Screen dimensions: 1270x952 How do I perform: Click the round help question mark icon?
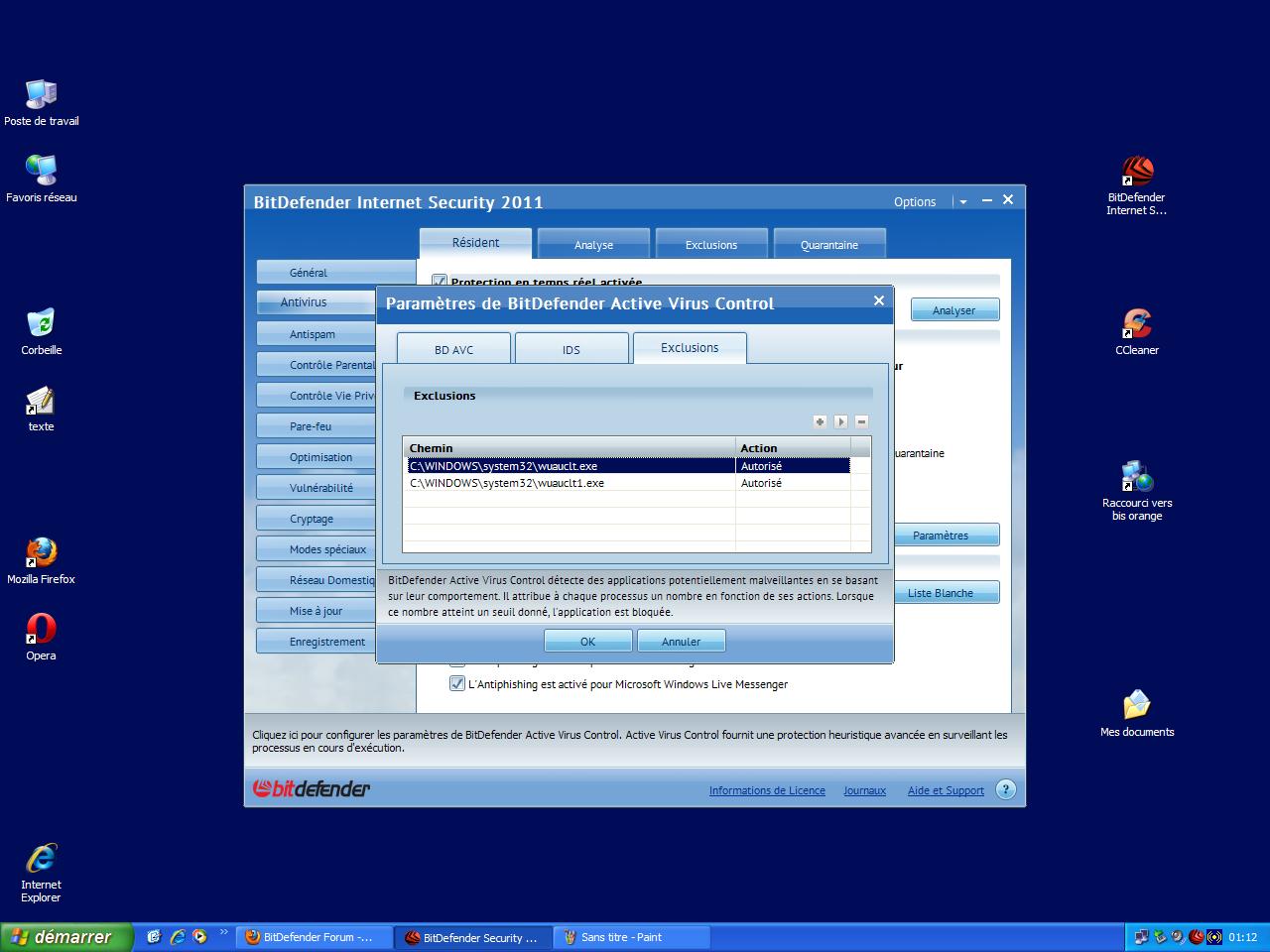1005,789
